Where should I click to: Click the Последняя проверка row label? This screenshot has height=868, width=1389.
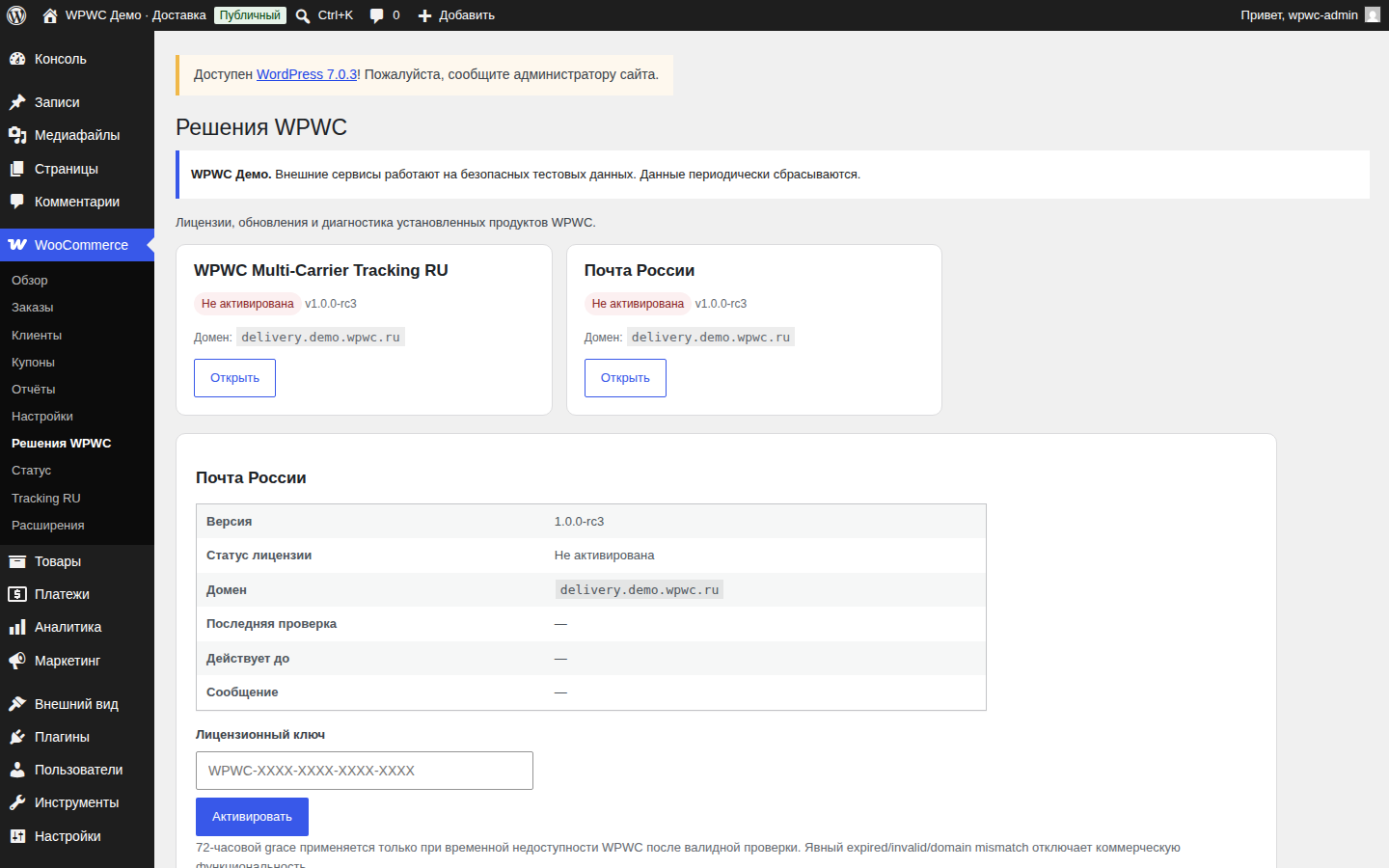pos(271,624)
